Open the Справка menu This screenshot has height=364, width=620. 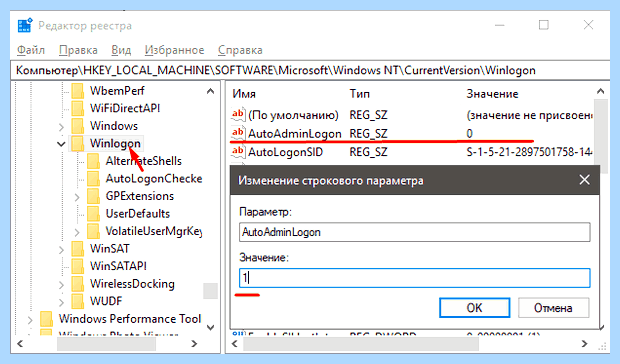[240, 50]
